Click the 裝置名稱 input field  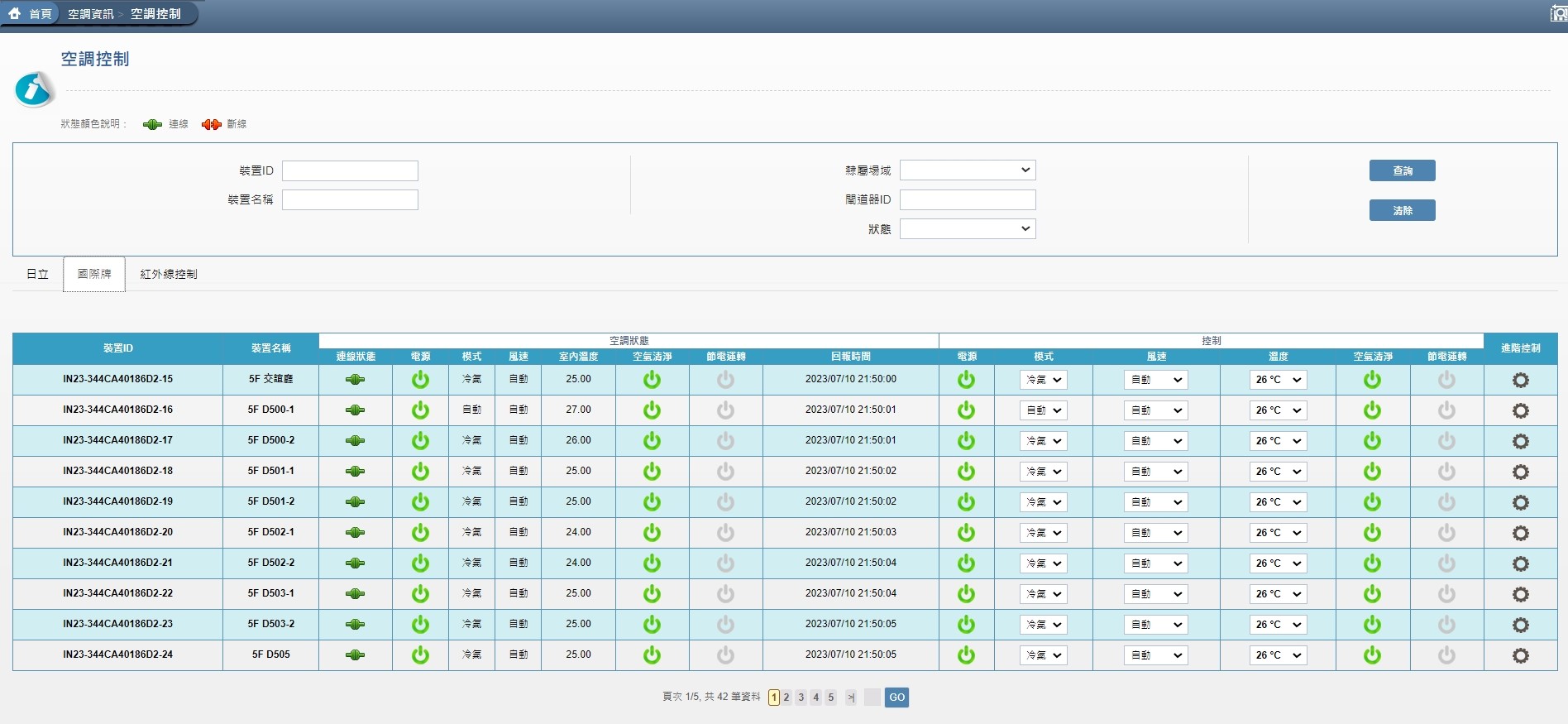350,199
